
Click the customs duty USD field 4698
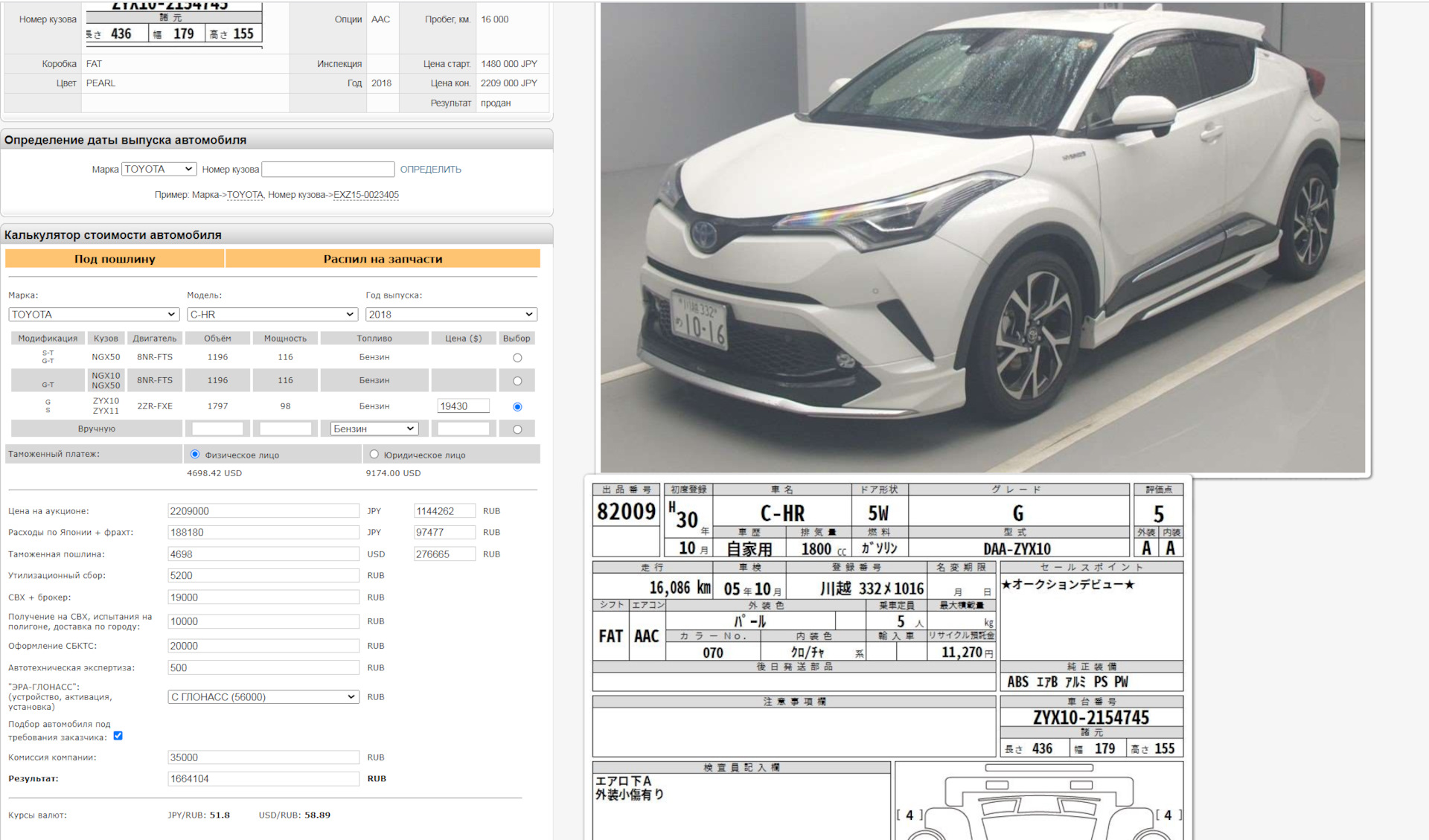pos(263,554)
